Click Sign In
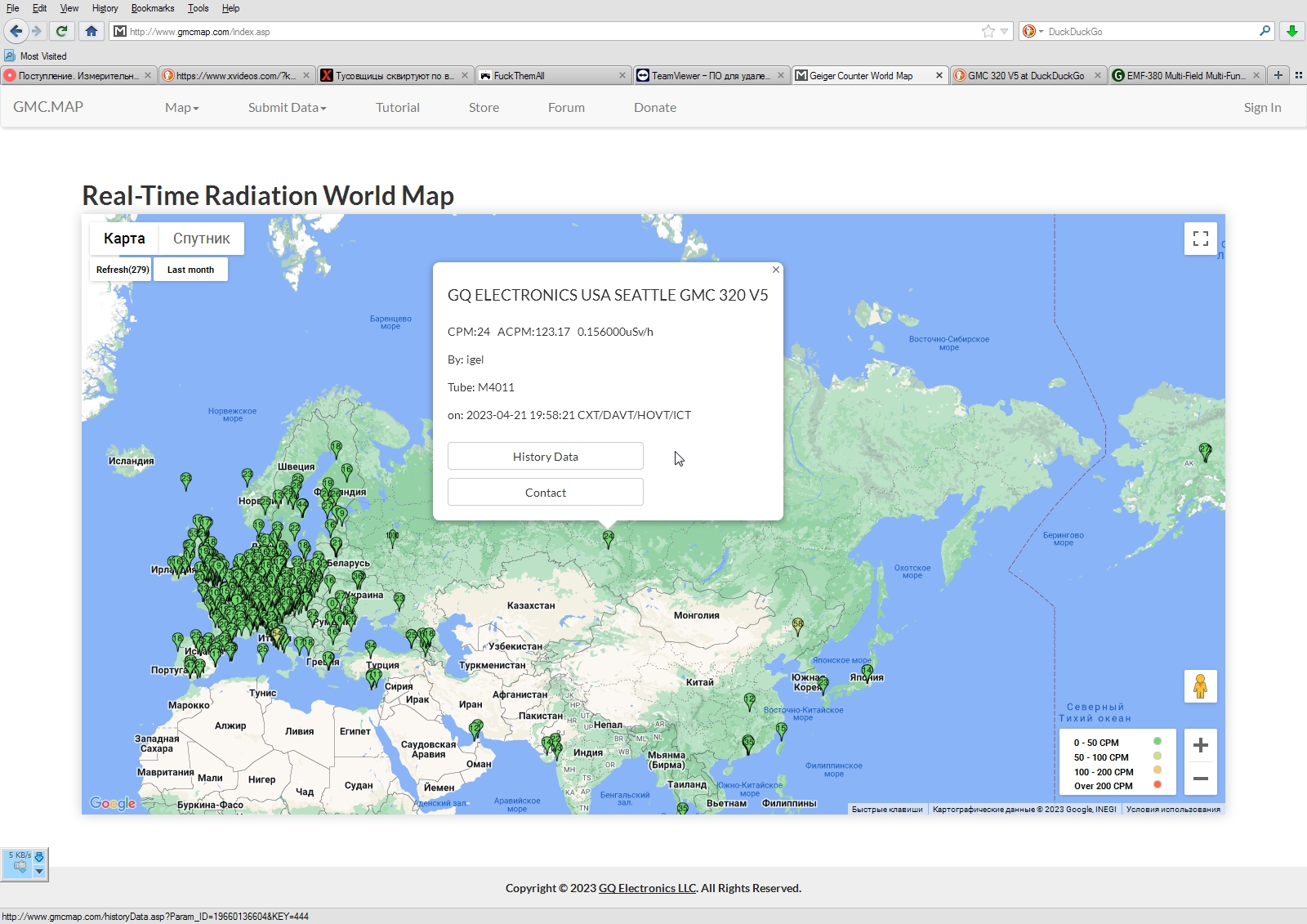Image resolution: width=1307 pixels, height=924 pixels. (x=1262, y=107)
